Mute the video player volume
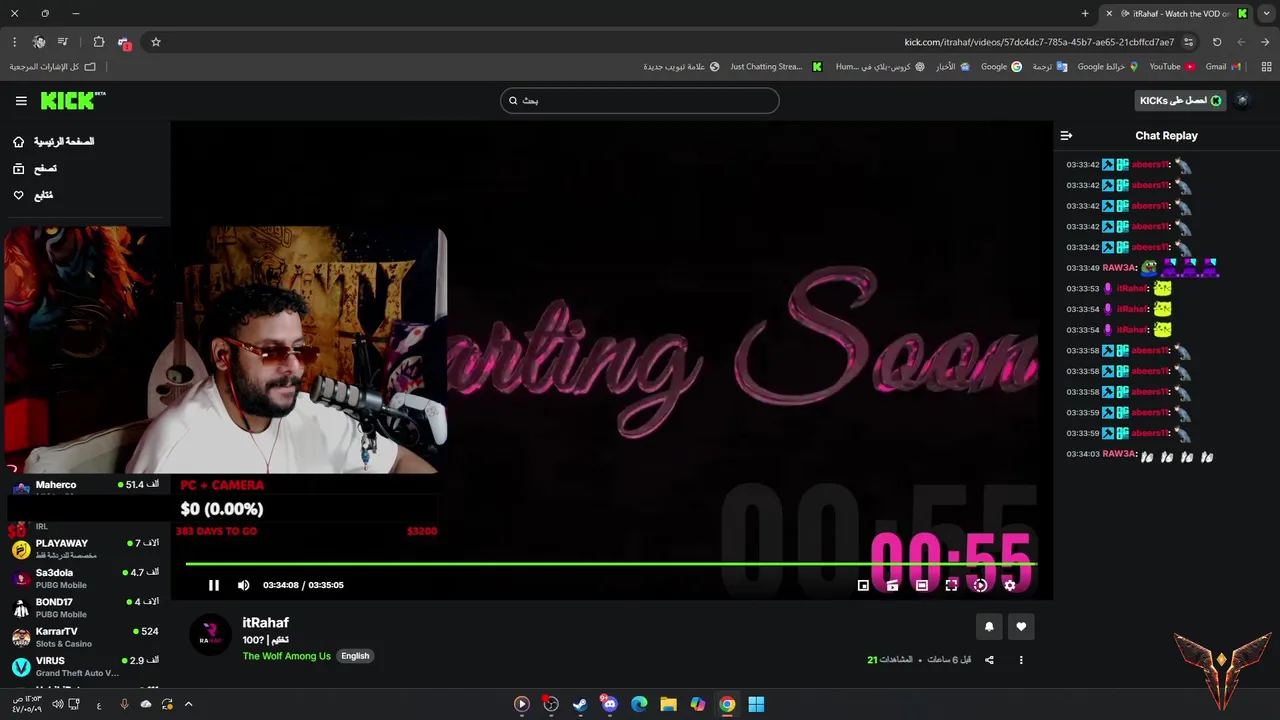Viewport: 1280px width, 720px height. (243, 585)
